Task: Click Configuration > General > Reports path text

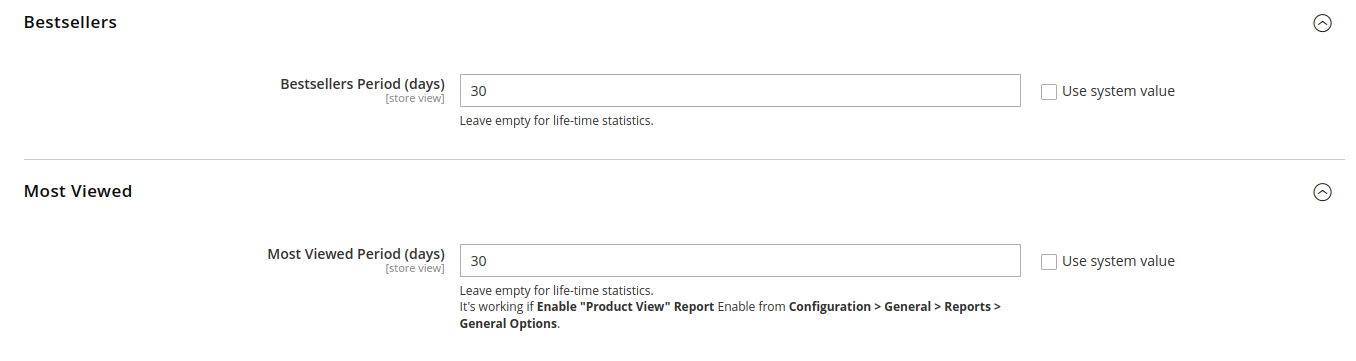Action: (x=895, y=307)
